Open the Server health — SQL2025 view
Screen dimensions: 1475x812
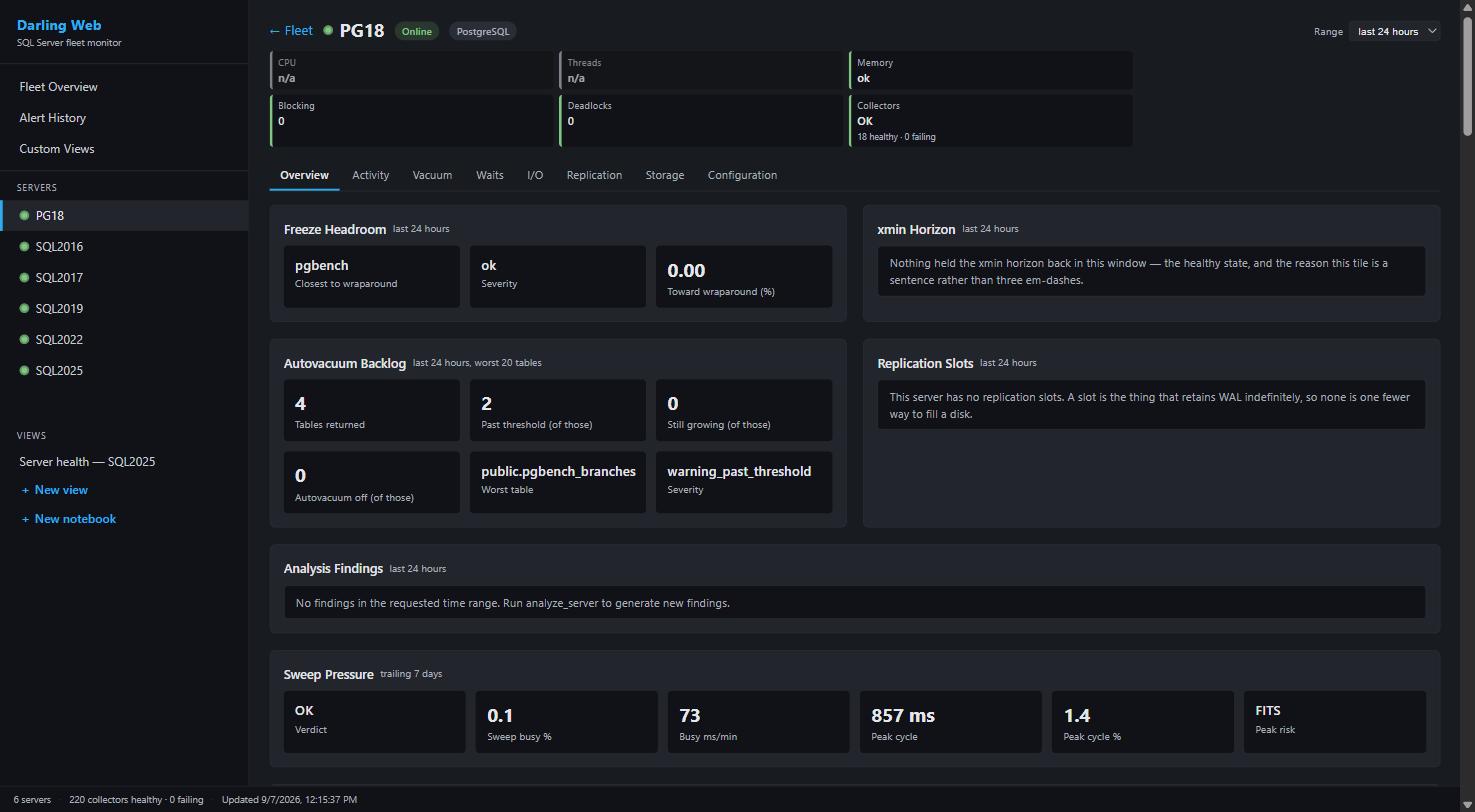pyautogui.click(x=87, y=462)
